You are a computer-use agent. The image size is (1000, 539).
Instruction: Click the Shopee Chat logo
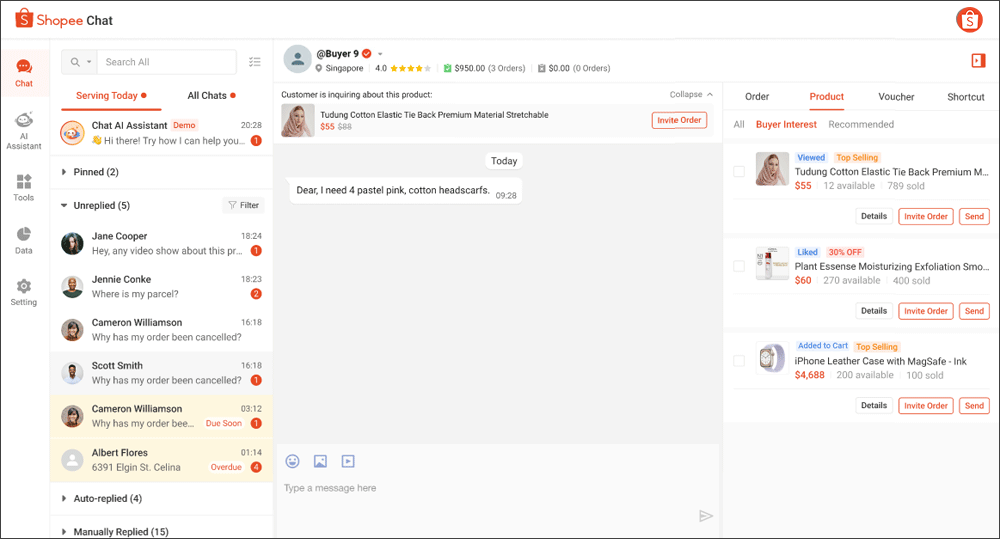pyautogui.click(x=64, y=20)
